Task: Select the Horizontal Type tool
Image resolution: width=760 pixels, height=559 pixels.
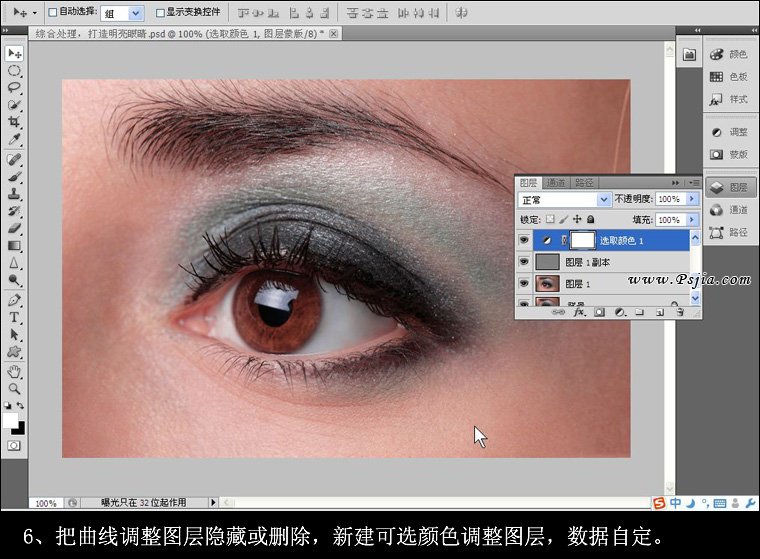Action: click(x=15, y=317)
